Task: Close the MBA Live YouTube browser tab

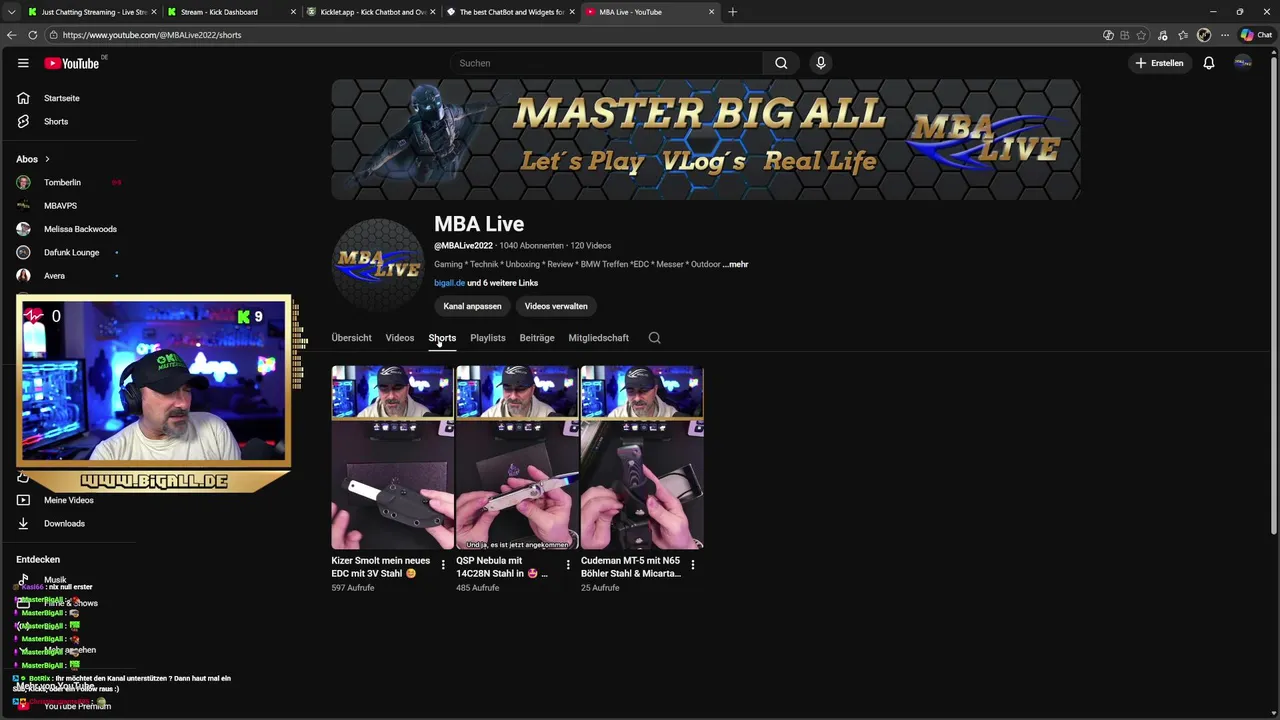Action: pos(712,12)
